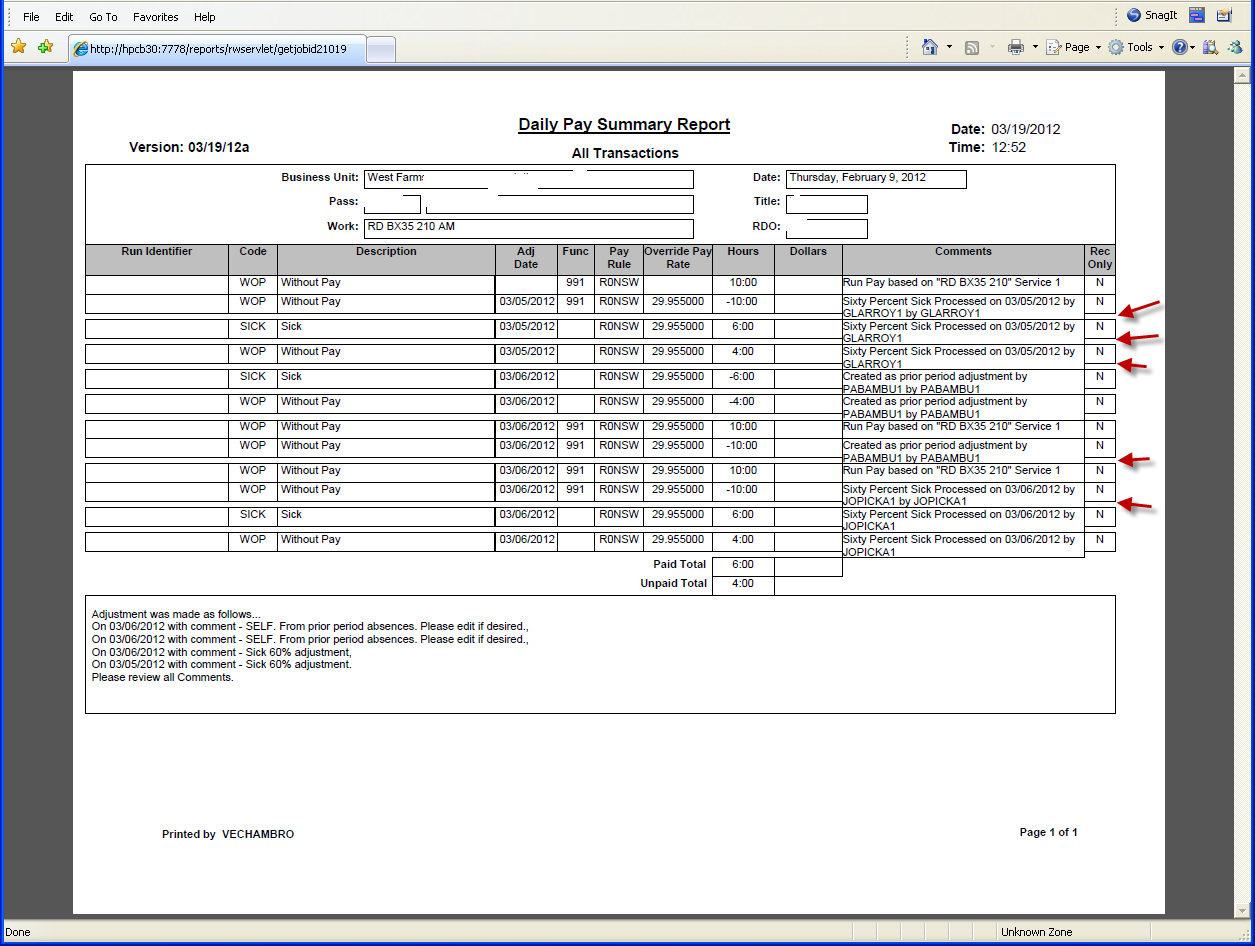The width and height of the screenshot is (1255, 946).
Task: Click the Work field showing RD BX35 210 AM
Action: [528, 227]
